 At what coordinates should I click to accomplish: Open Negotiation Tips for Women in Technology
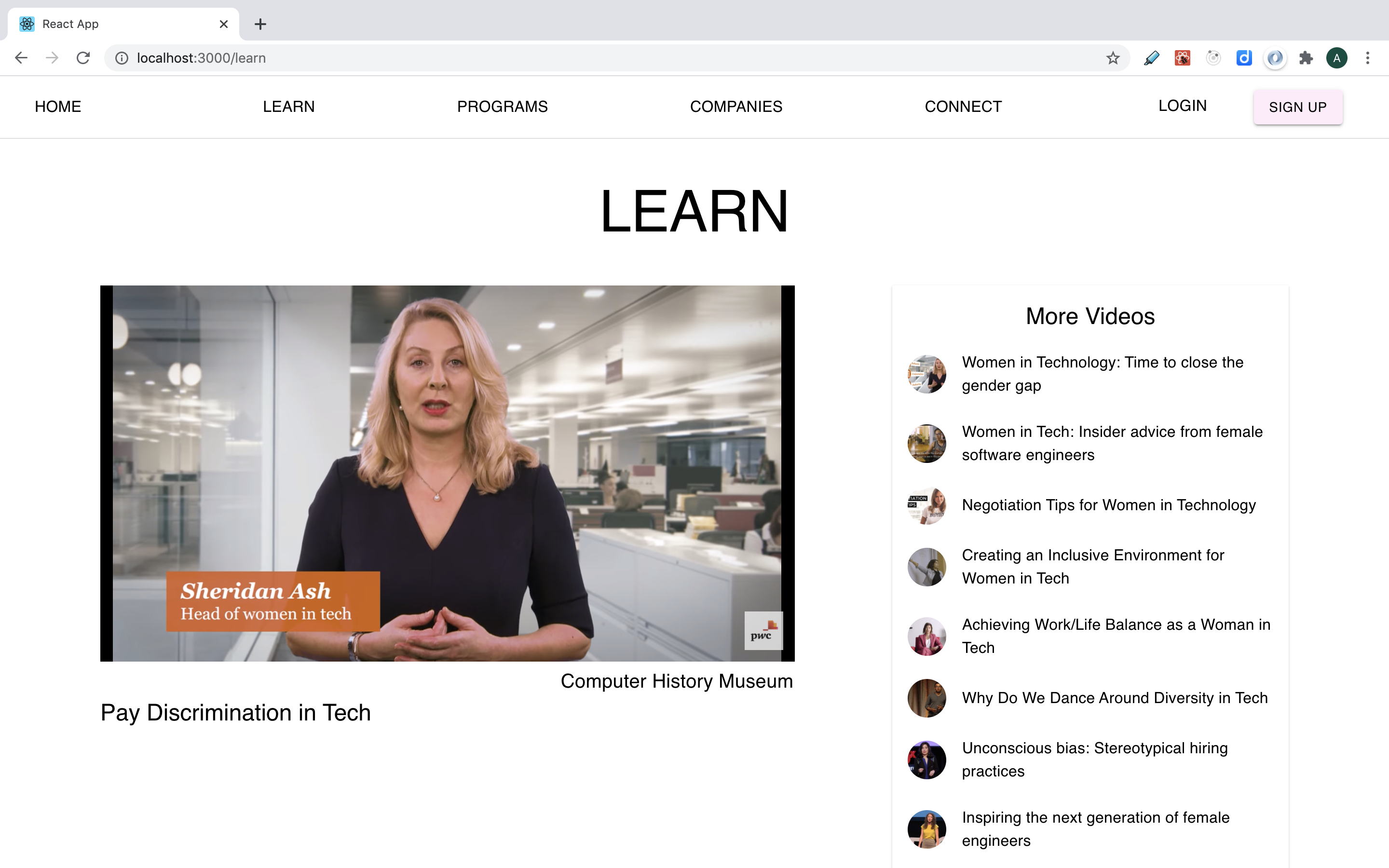coord(1108,505)
